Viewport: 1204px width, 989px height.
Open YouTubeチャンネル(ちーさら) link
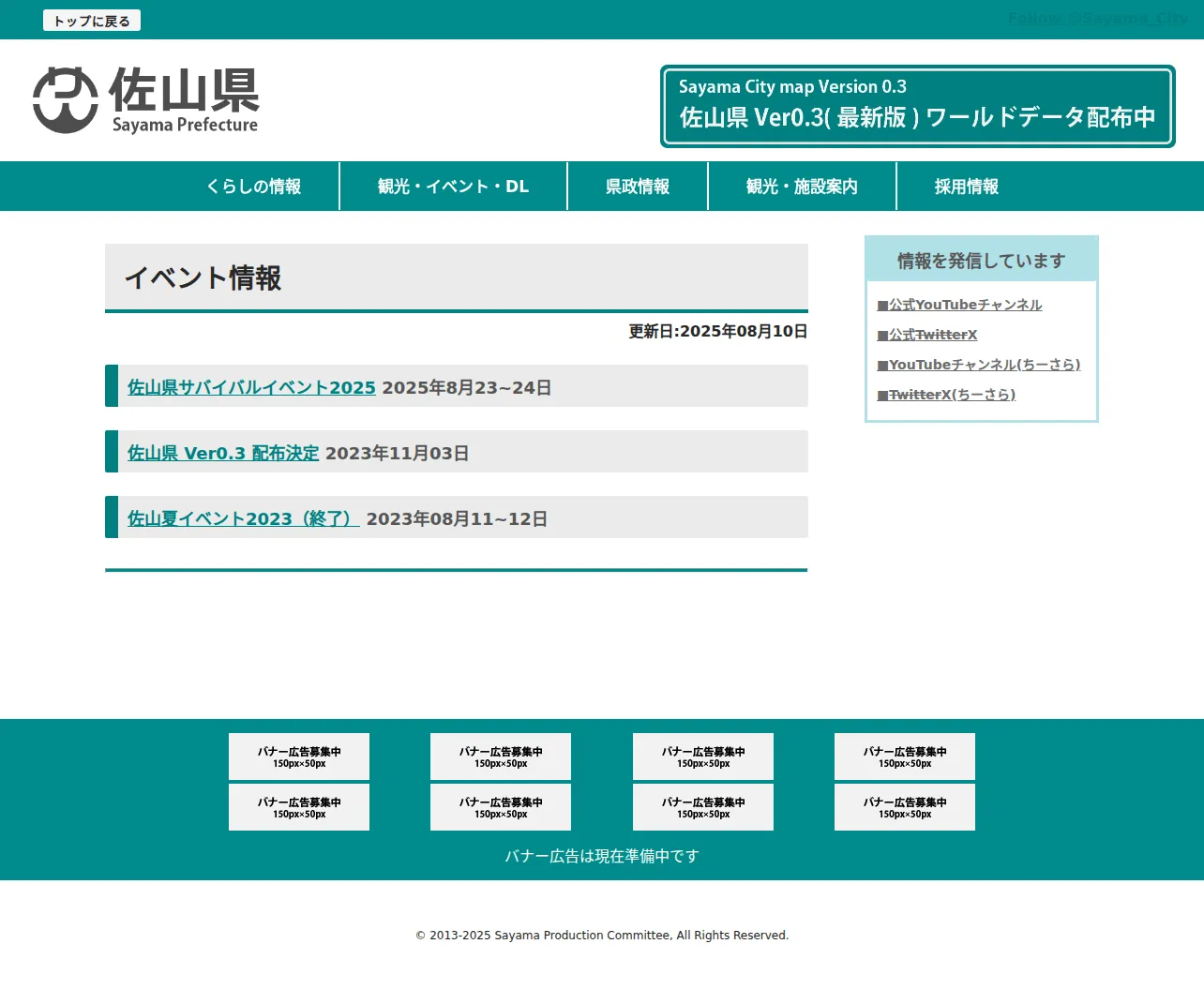tap(978, 365)
